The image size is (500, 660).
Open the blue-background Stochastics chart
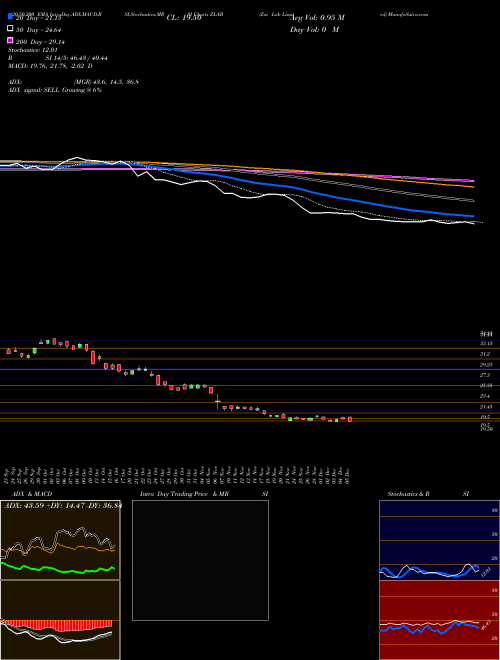[x=439, y=540]
